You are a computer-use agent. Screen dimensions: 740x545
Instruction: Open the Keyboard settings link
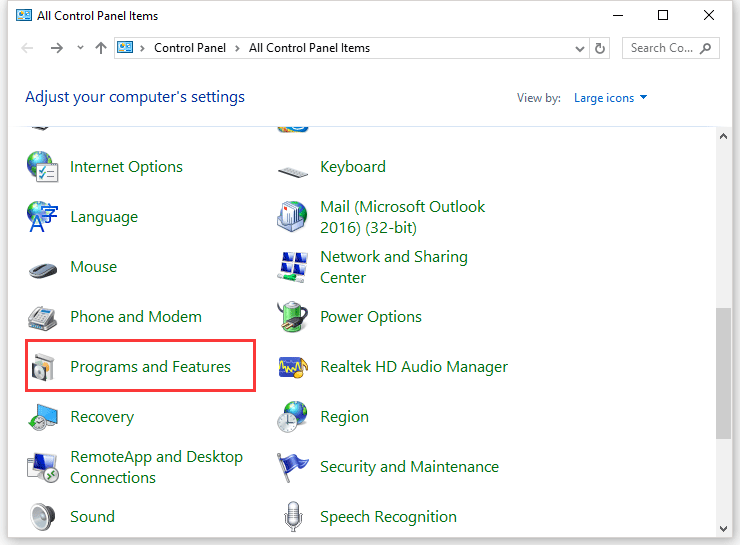click(353, 167)
